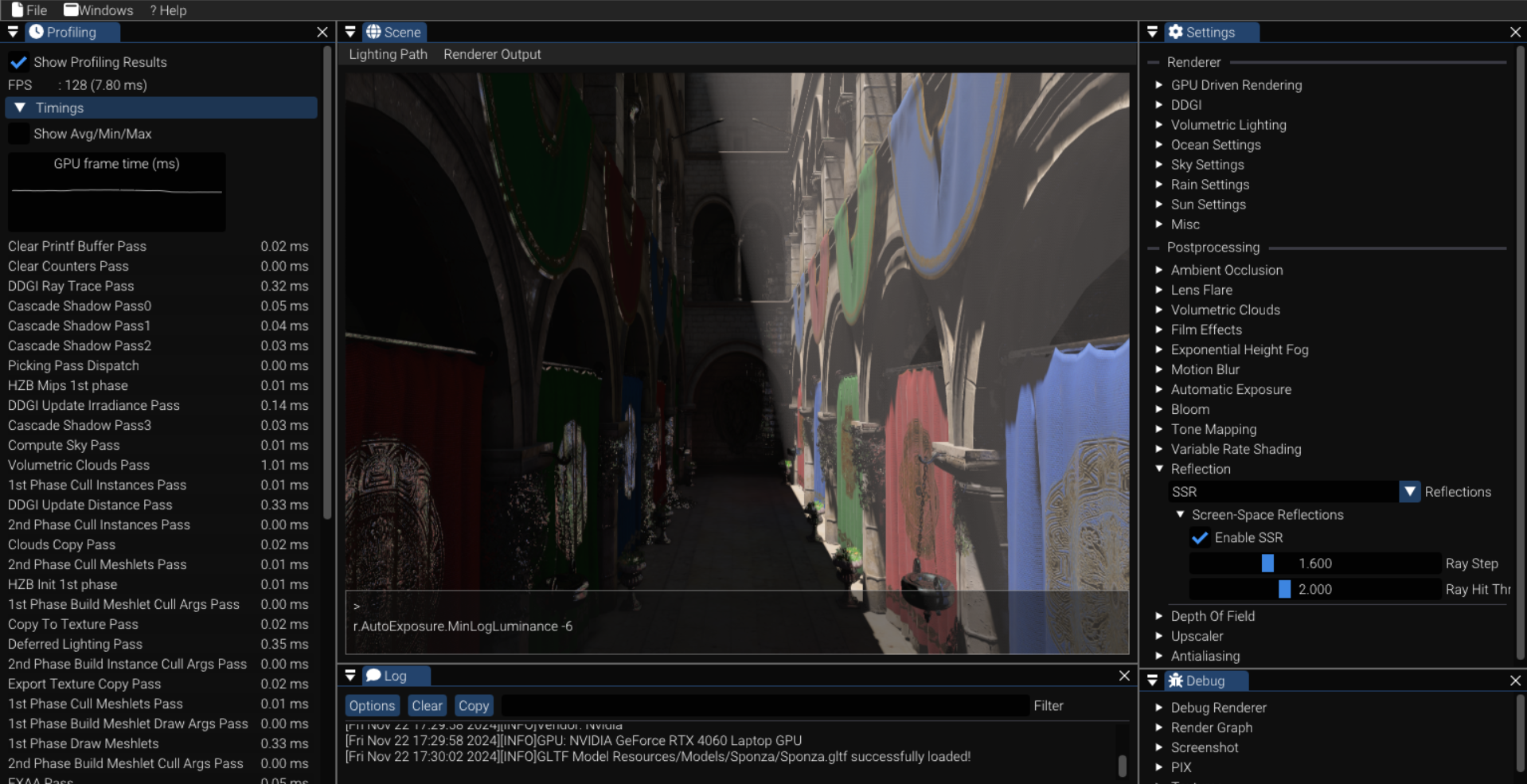Click the Debug panel bug icon
This screenshot has width=1527, height=784.
[x=1175, y=681]
